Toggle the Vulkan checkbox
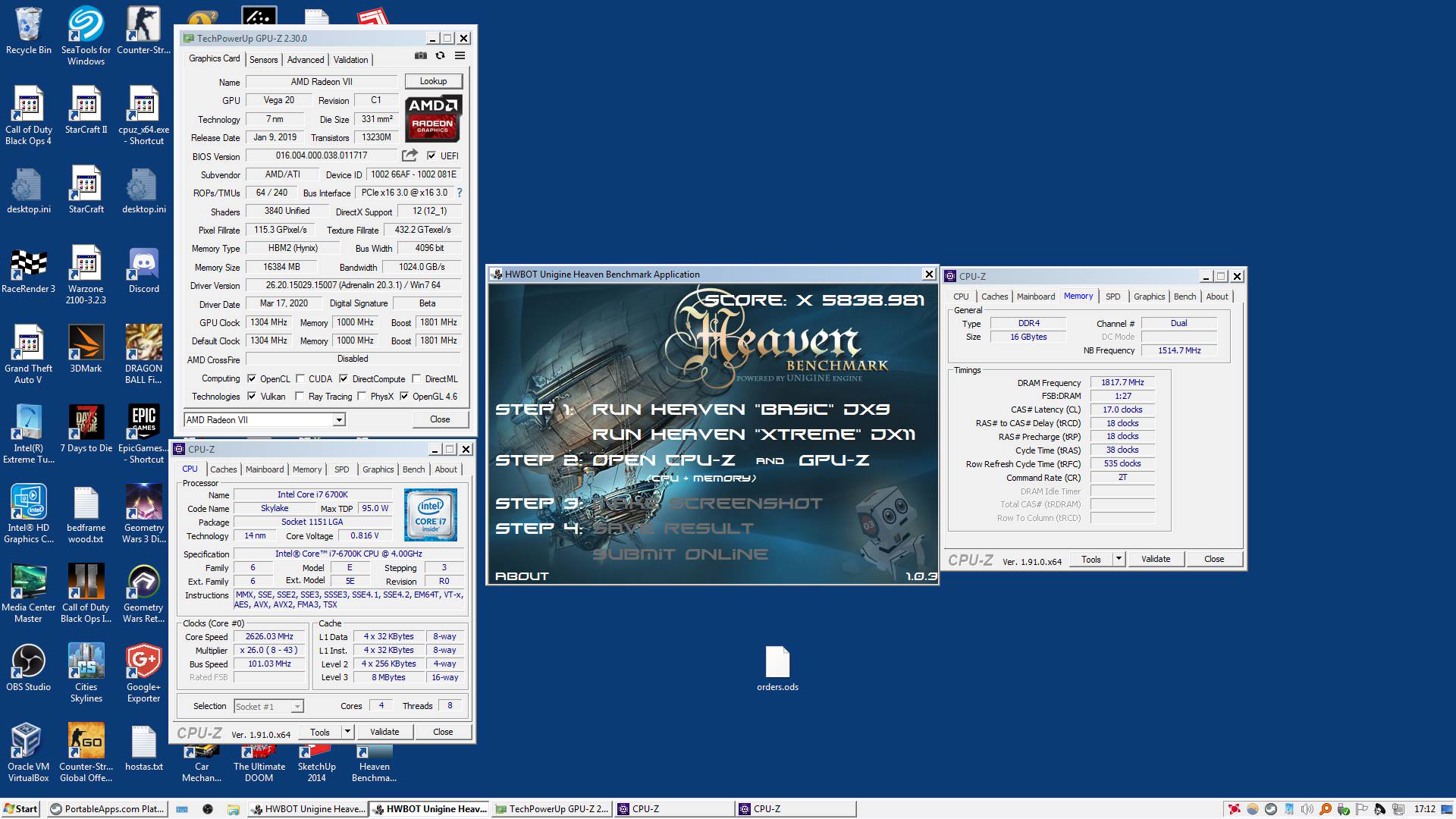1456x819 pixels. point(252,396)
